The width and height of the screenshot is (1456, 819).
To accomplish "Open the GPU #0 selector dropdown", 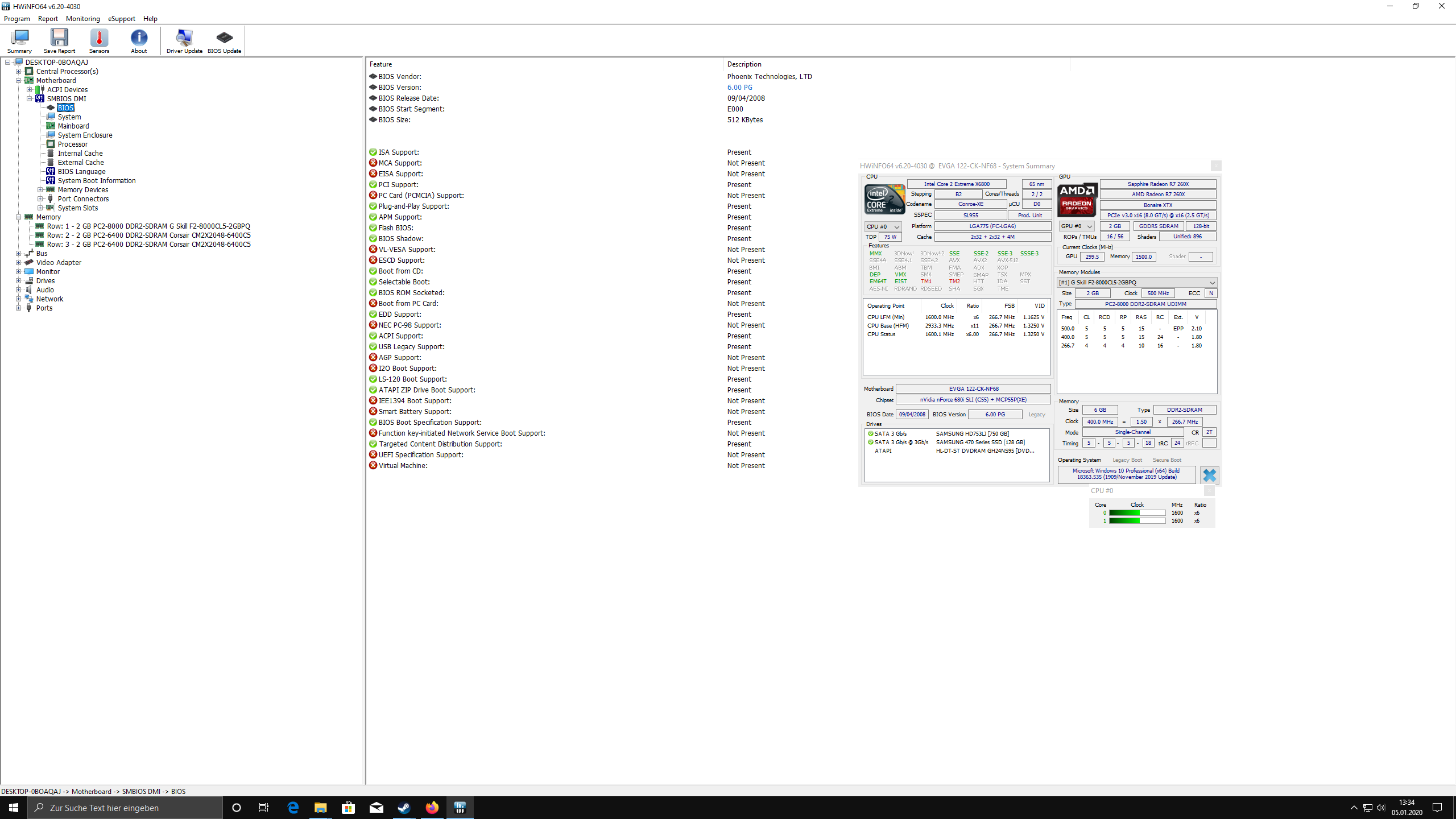I will point(1076,226).
